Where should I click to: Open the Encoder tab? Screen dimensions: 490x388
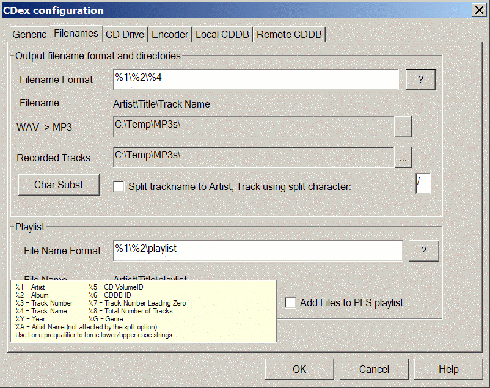[170, 34]
